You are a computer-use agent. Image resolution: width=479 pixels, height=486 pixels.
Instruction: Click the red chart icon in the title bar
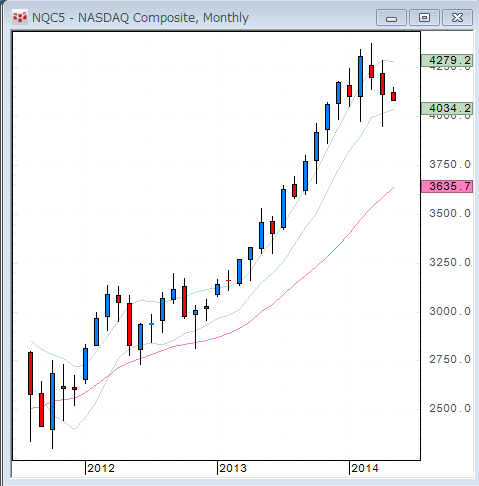tap(20, 18)
